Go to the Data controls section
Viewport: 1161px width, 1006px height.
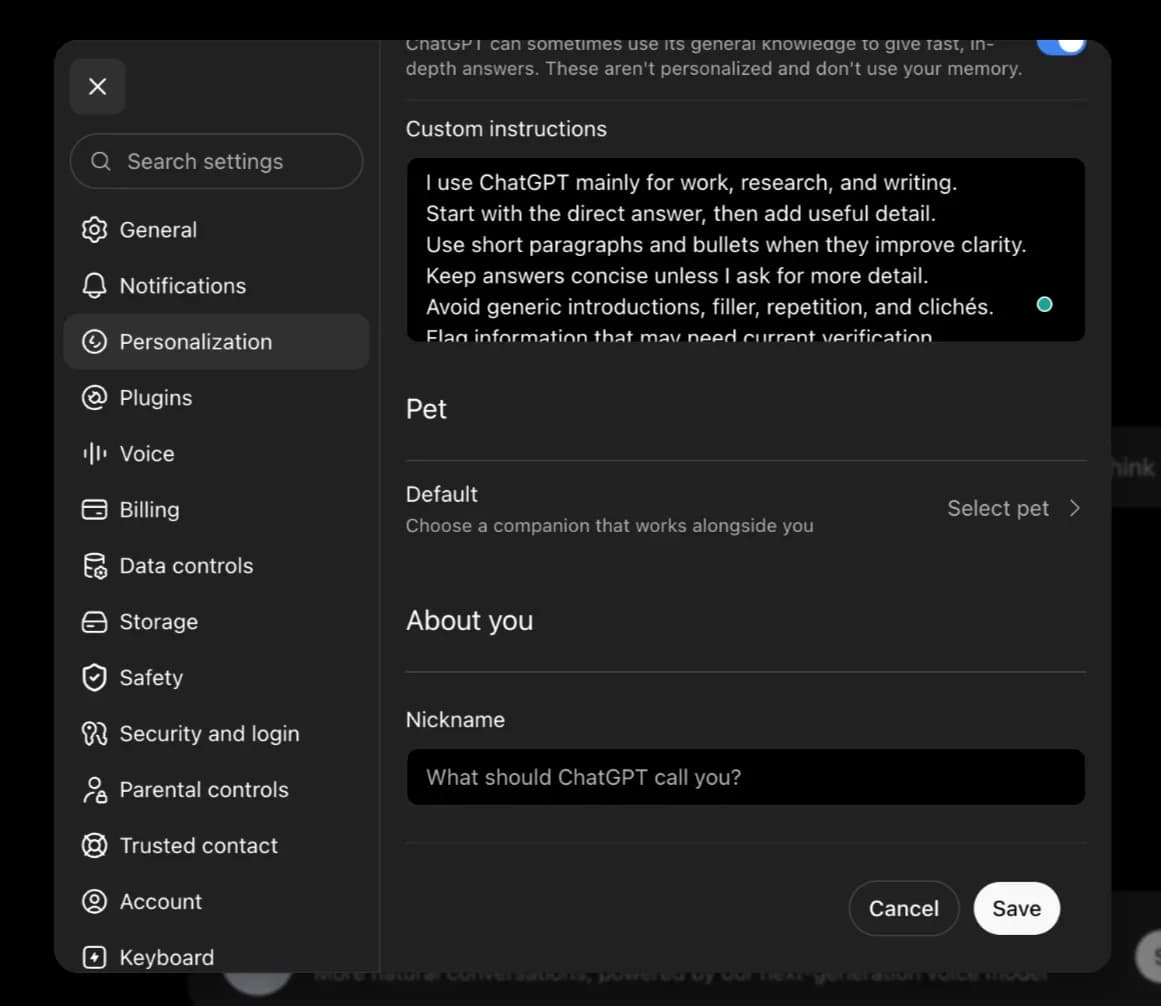pyautogui.click(x=216, y=566)
